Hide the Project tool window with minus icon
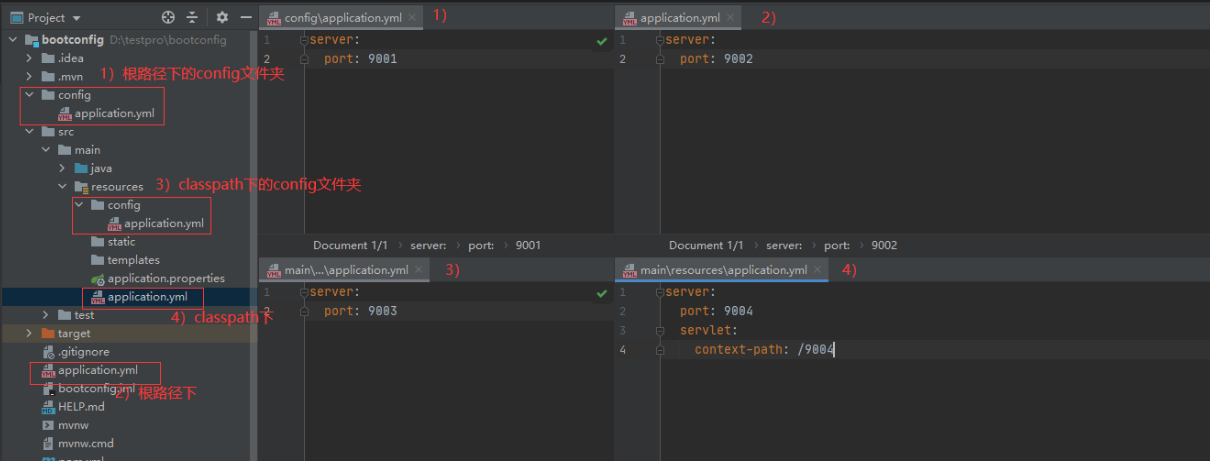Viewport: 1210px width, 461px height. 246,17
